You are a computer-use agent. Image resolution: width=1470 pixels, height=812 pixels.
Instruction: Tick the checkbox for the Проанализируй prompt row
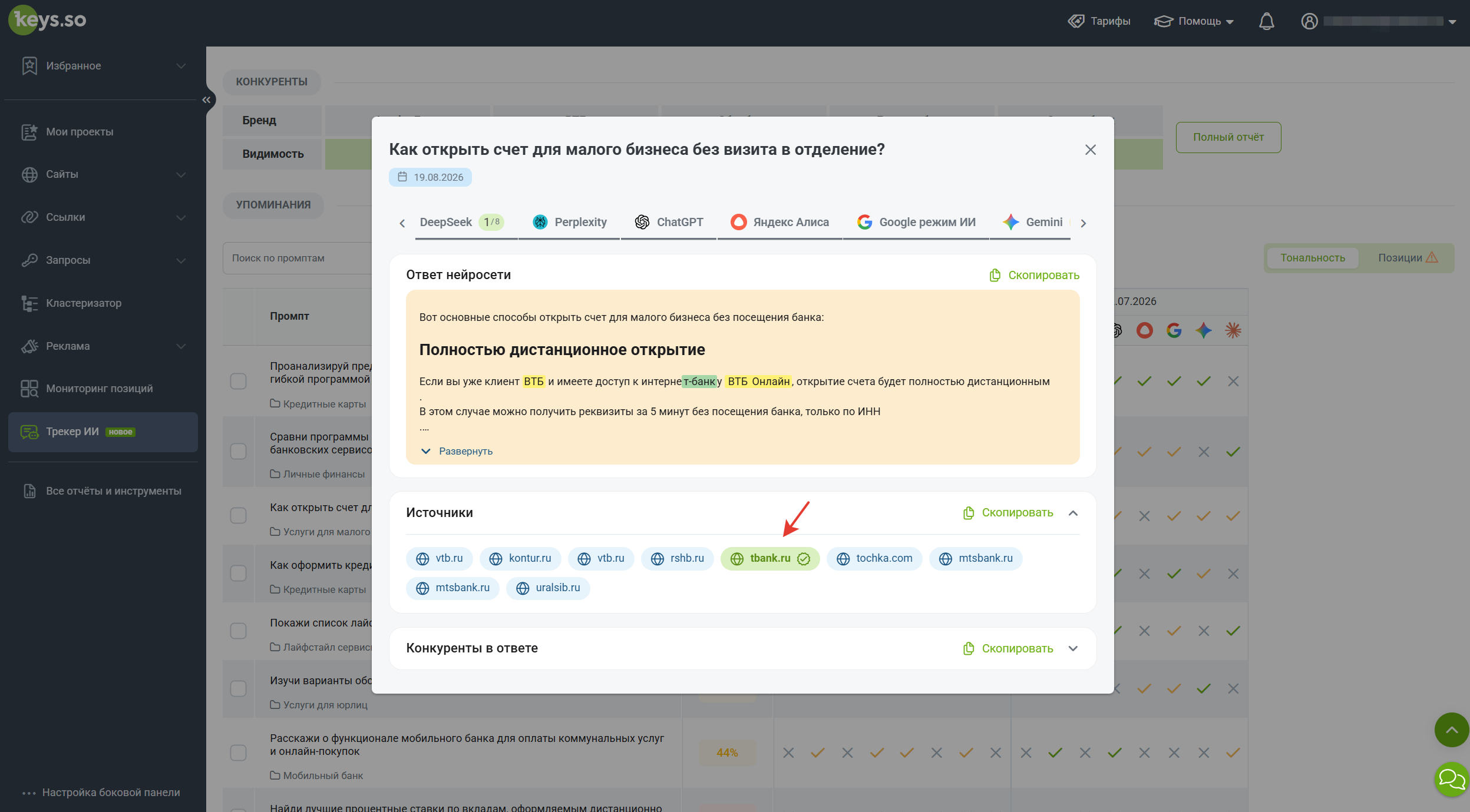[238, 382]
